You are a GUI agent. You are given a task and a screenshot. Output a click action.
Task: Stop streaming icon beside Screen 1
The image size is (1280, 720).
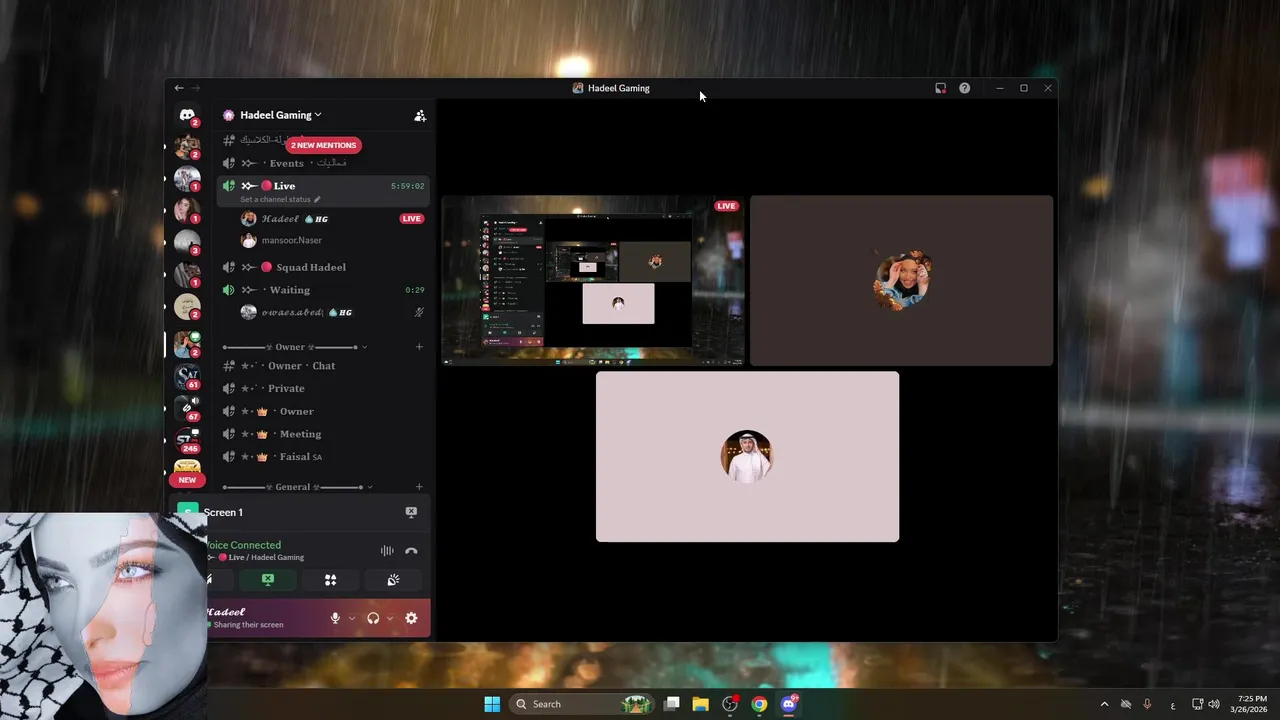click(411, 512)
